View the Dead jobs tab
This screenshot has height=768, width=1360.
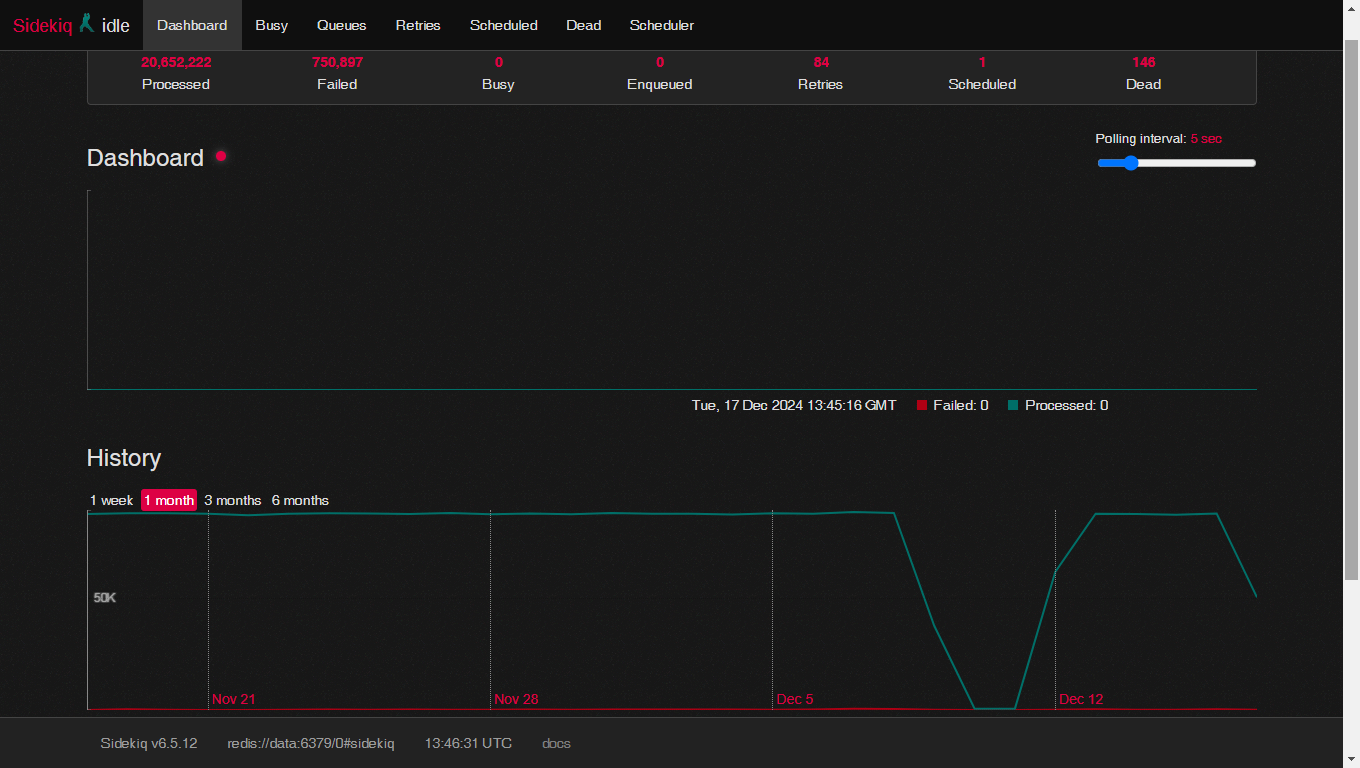pyautogui.click(x=584, y=25)
